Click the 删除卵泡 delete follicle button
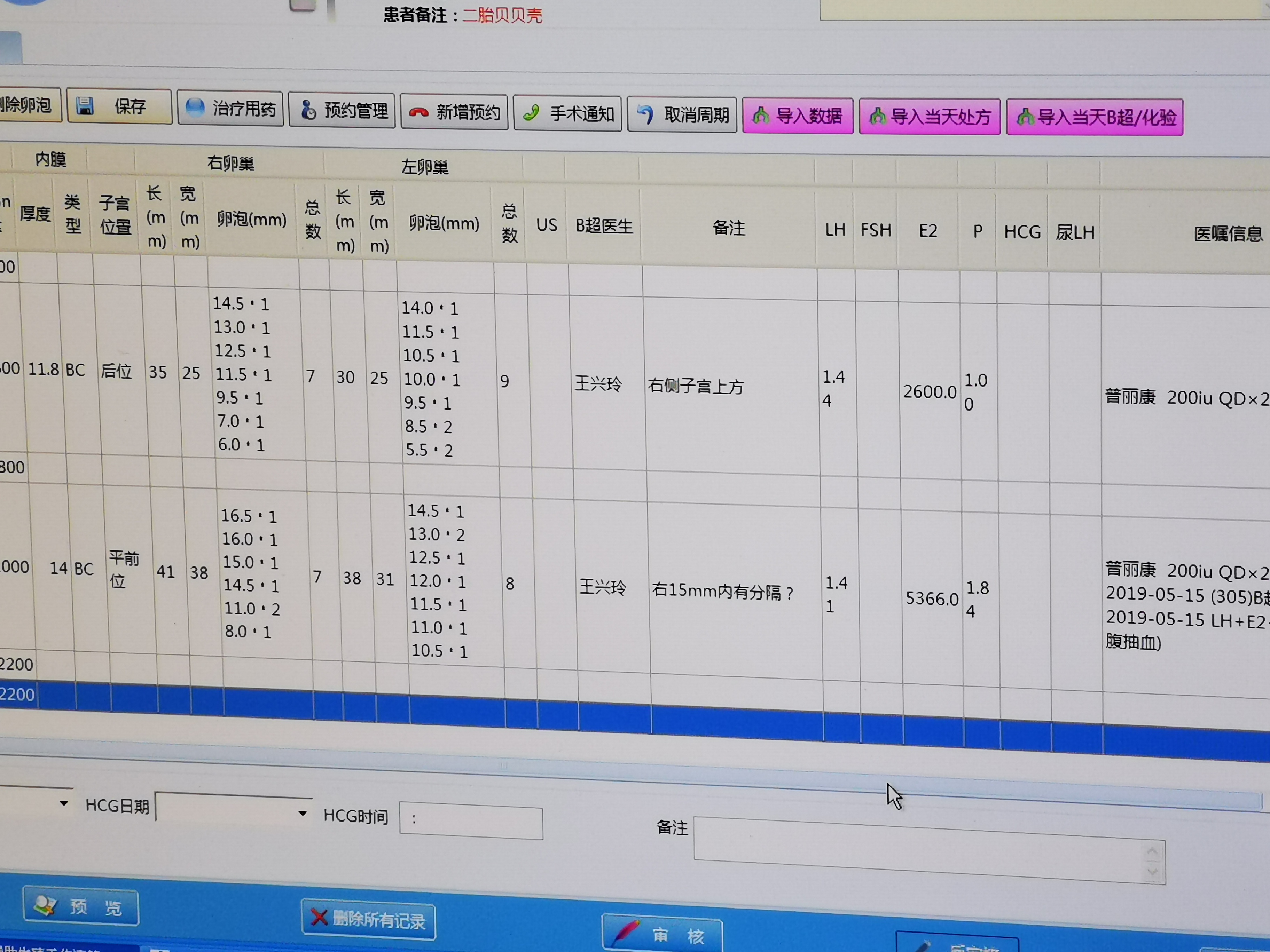 point(26,104)
